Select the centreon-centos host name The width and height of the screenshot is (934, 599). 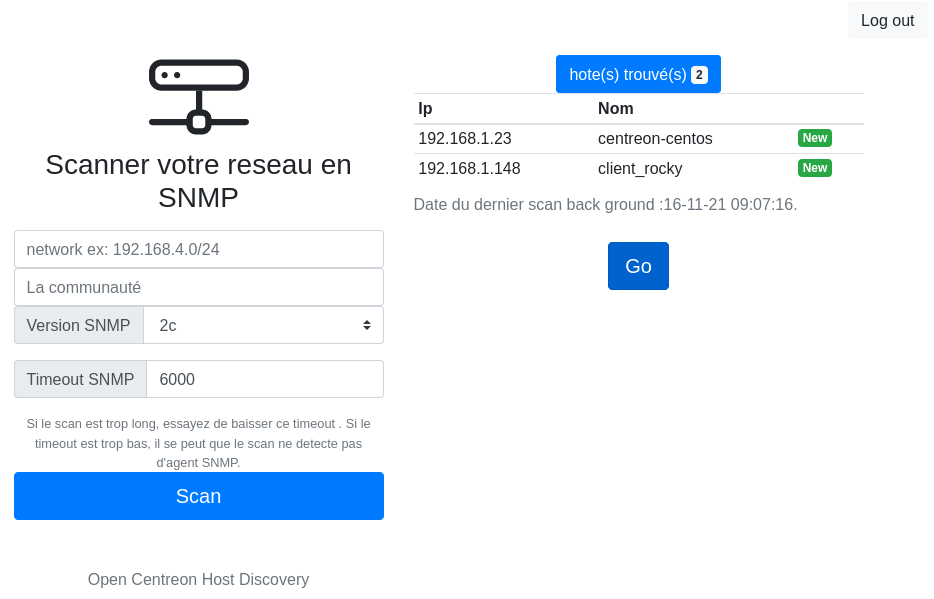pyautogui.click(x=655, y=138)
